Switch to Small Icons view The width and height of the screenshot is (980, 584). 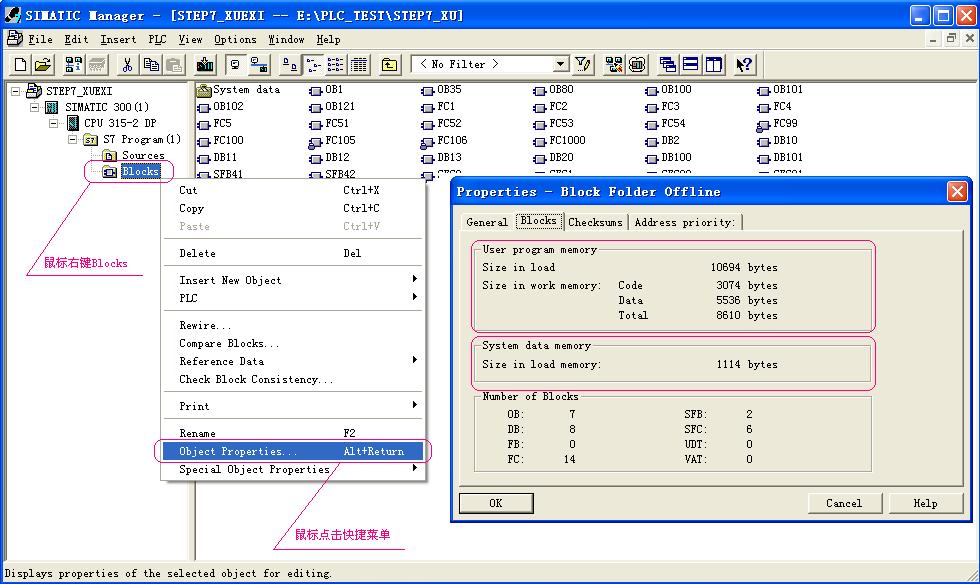click(313, 64)
